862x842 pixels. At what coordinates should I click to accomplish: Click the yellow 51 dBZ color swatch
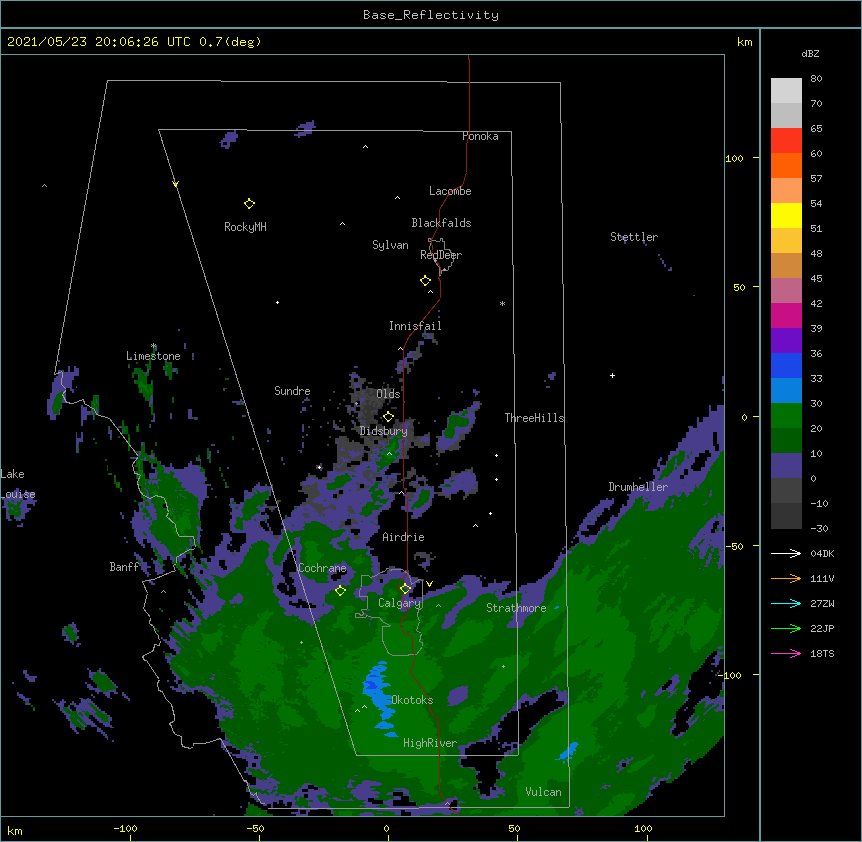coord(786,215)
